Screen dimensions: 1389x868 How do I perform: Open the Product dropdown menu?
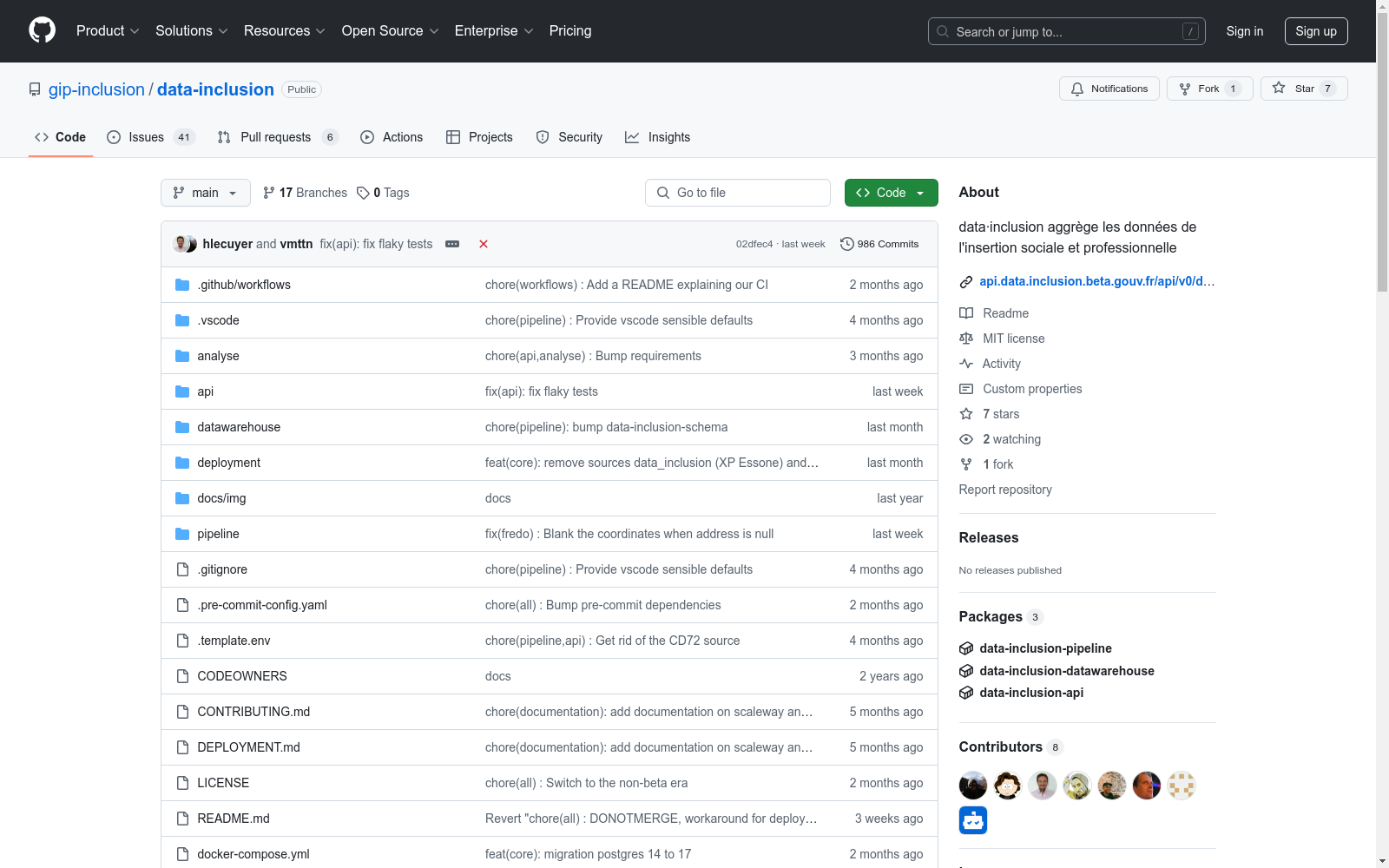click(108, 31)
